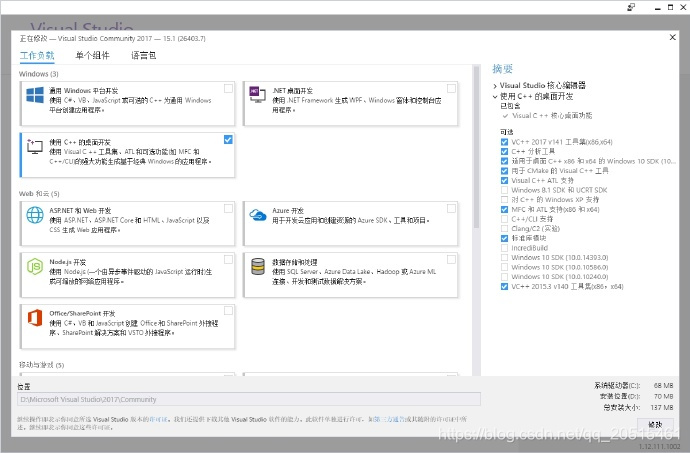The width and height of the screenshot is (690, 453).
Task: Uncheck Visual C++ ATL support
Action: point(504,180)
